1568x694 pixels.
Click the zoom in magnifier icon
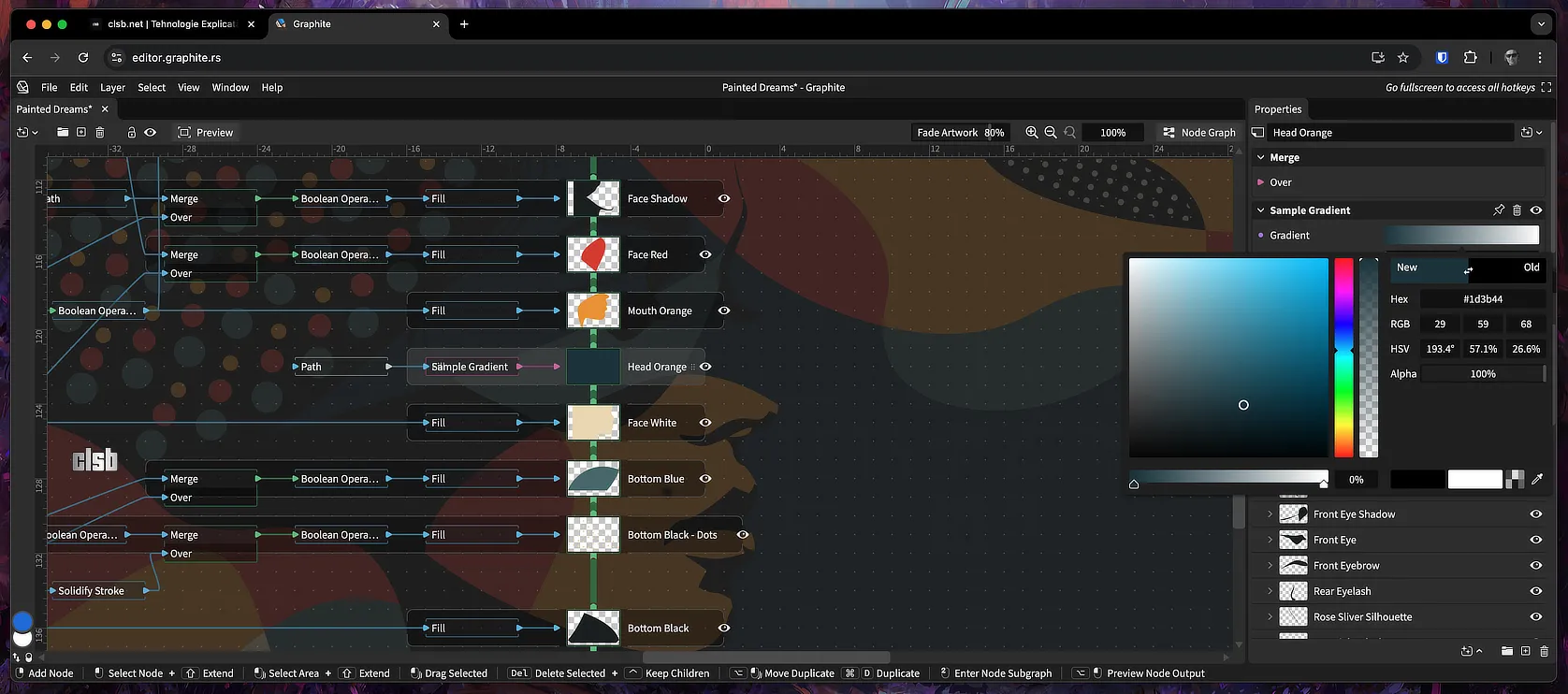[x=1031, y=133]
